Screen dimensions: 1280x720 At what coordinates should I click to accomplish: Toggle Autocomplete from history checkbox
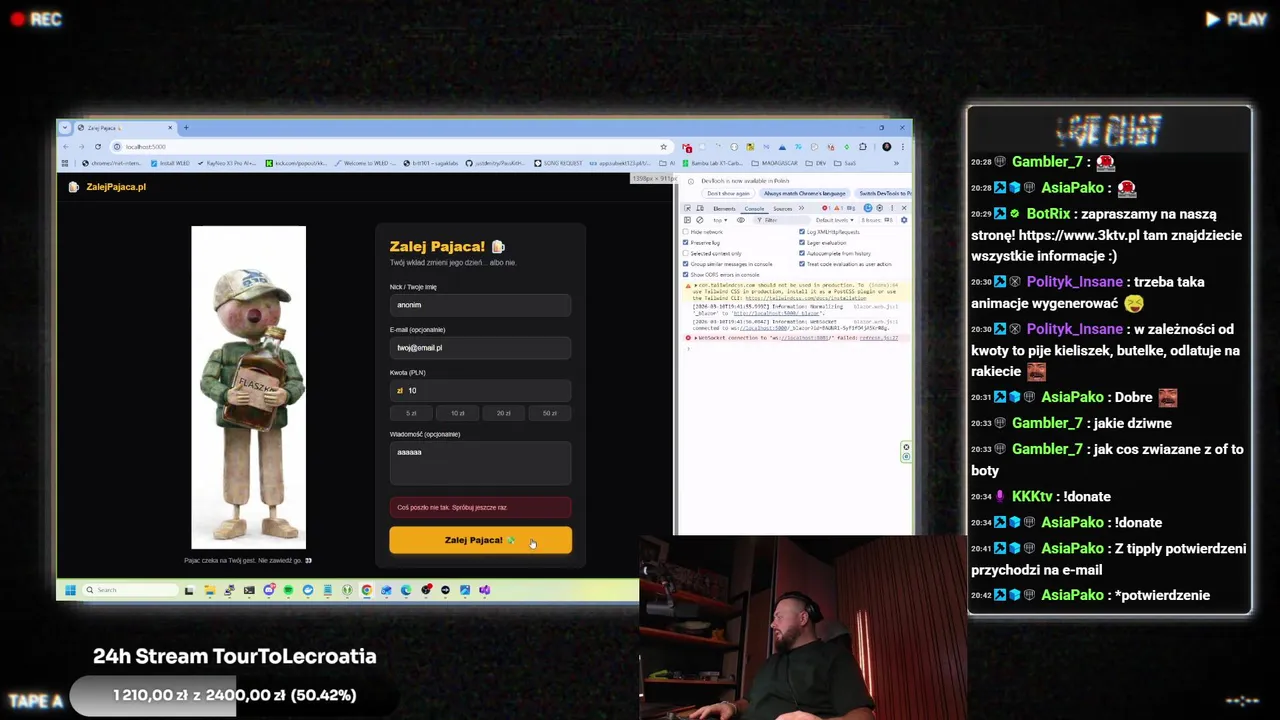(x=802, y=253)
